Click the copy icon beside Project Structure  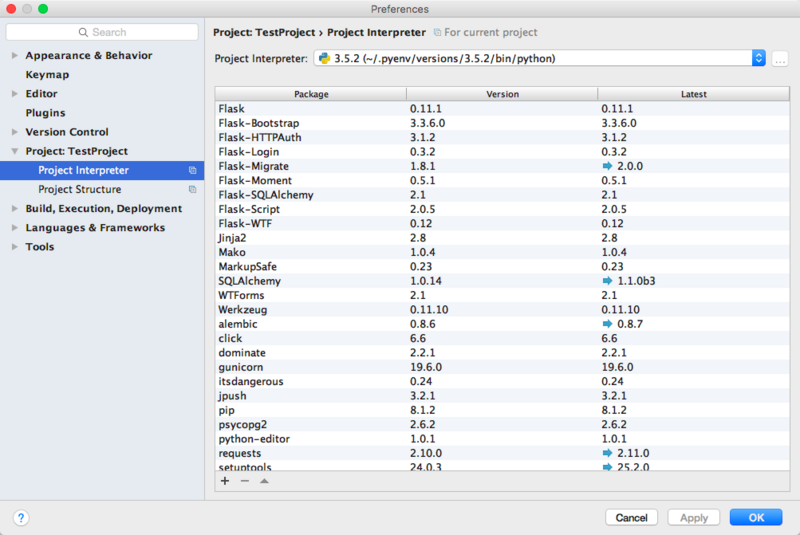click(x=192, y=189)
